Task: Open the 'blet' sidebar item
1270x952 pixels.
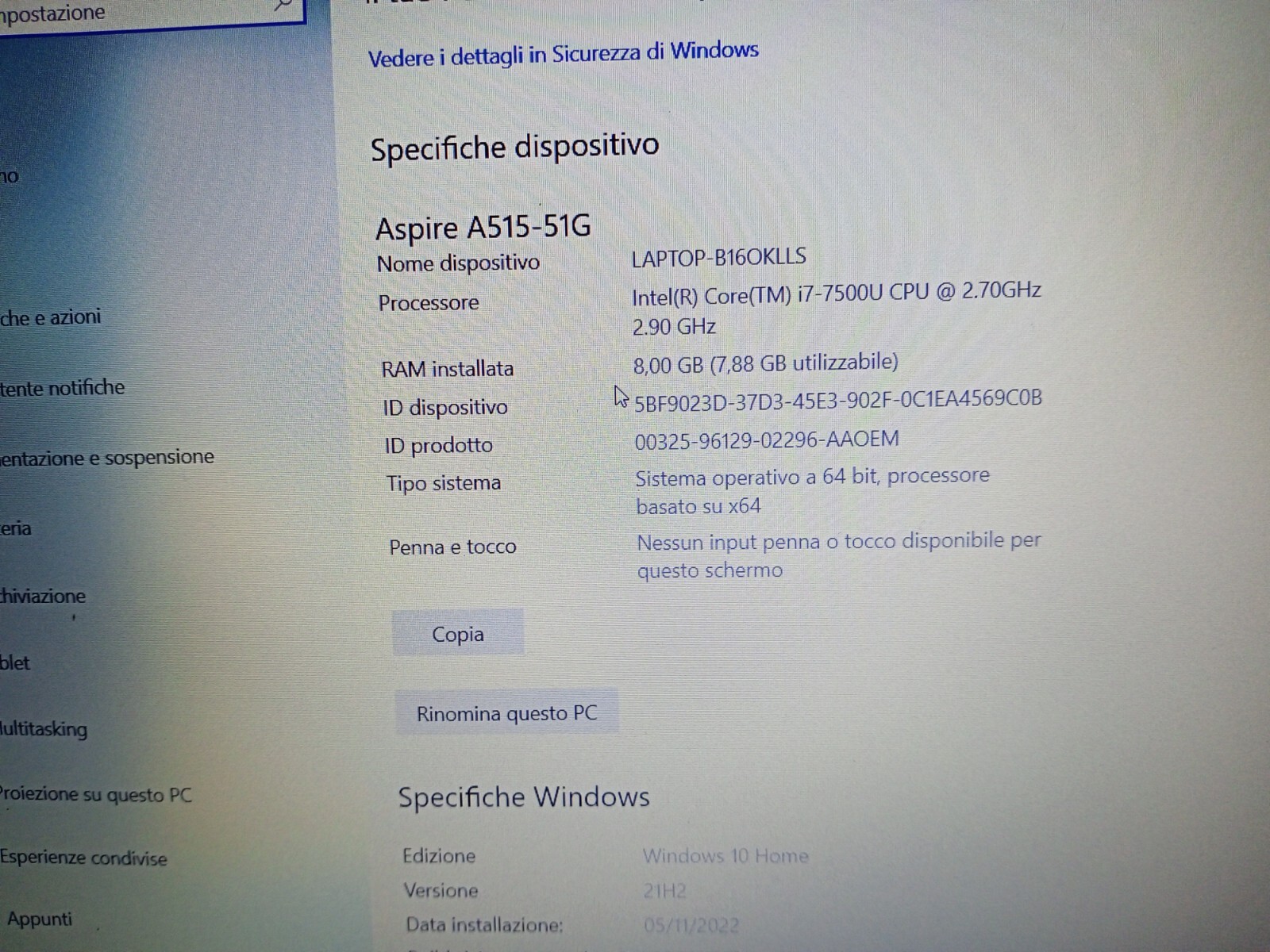Action: point(15,662)
